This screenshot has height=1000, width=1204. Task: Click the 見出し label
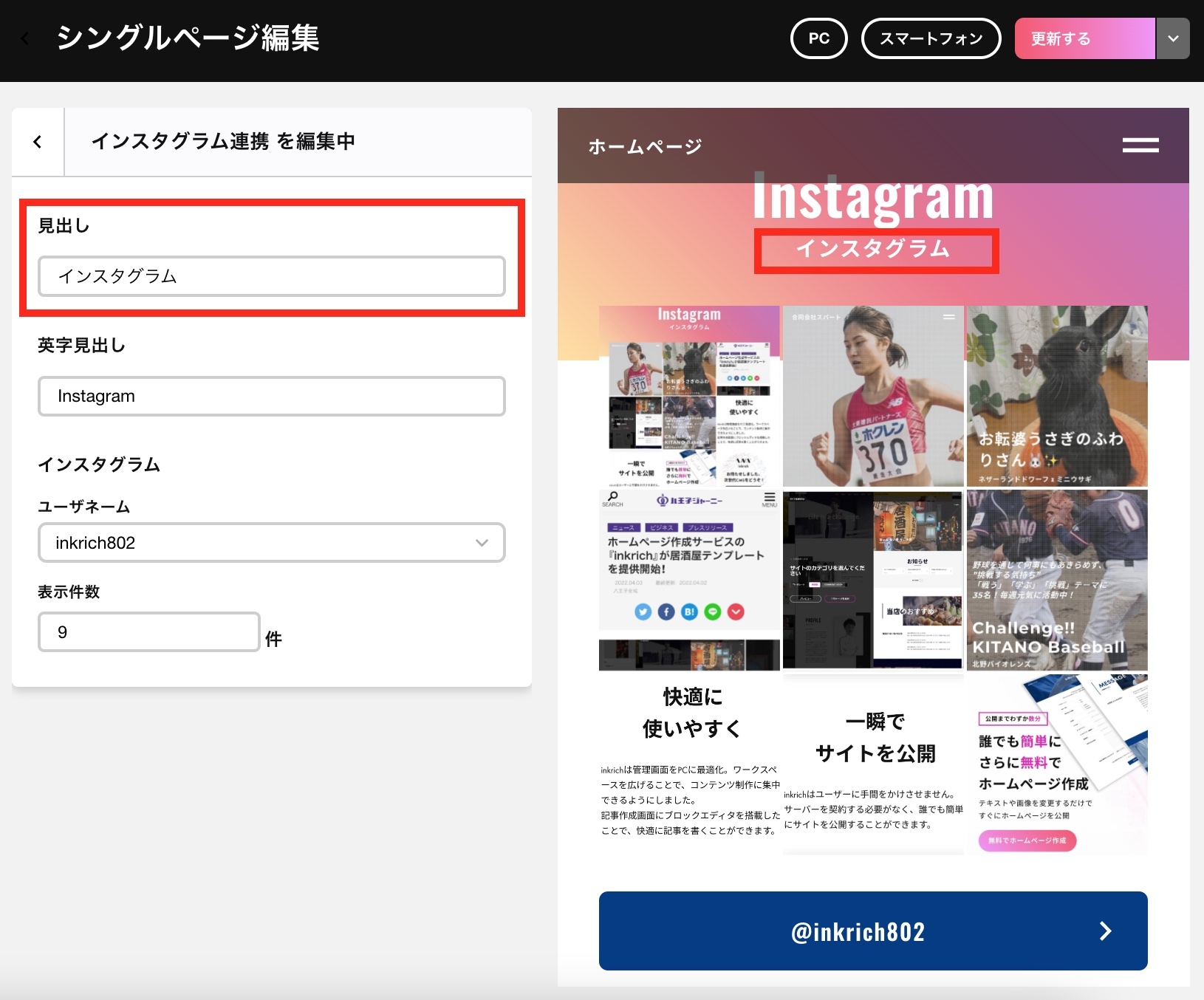click(x=64, y=226)
